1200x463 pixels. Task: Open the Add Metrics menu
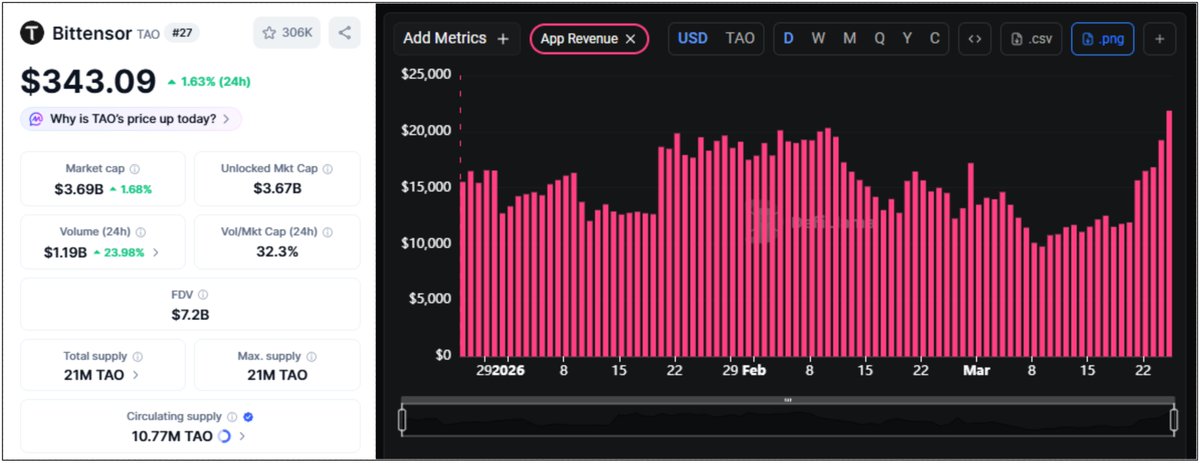(x=456, y=39)
